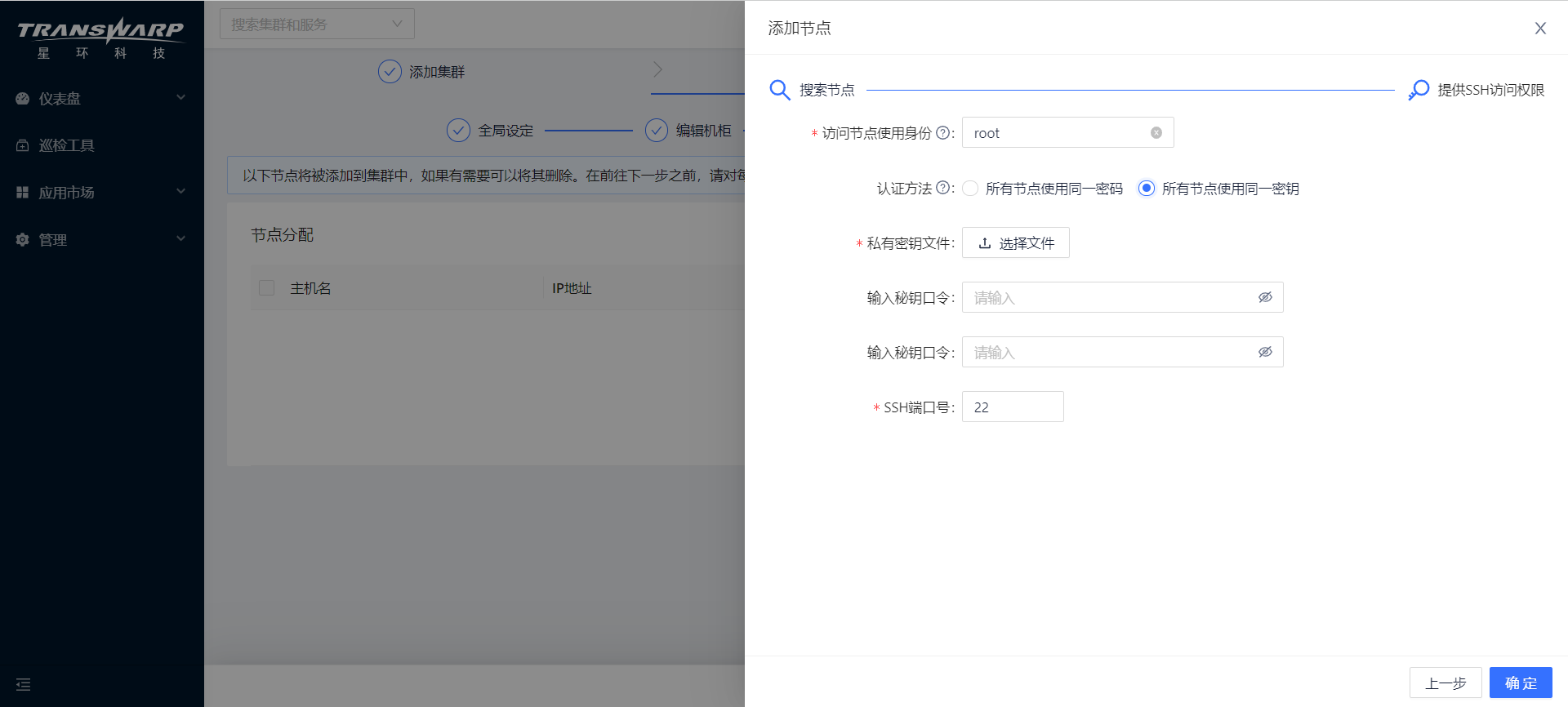
Task: Click the arrow after 添加集群 step
Action: pos(657,70)
